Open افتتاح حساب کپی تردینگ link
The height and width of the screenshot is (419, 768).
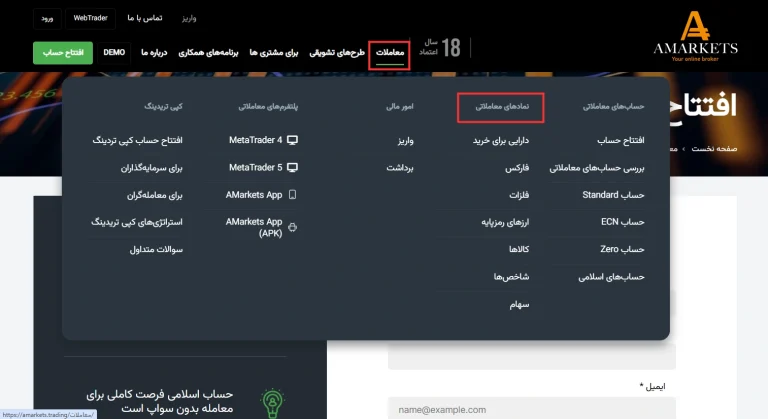point(138,141)
